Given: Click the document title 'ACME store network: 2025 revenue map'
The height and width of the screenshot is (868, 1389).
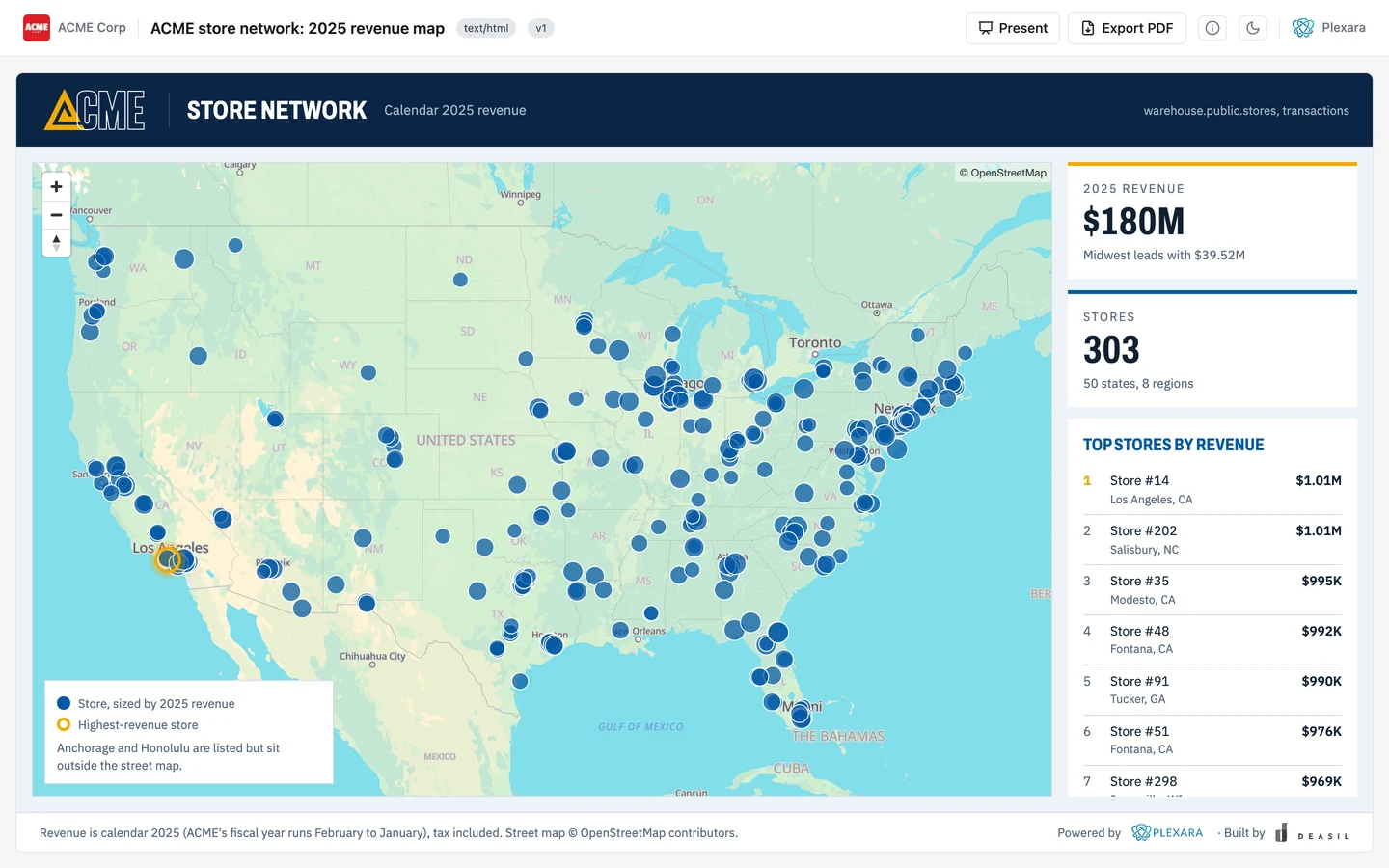Looking at the screenshot, I should [x=297, y=28].
